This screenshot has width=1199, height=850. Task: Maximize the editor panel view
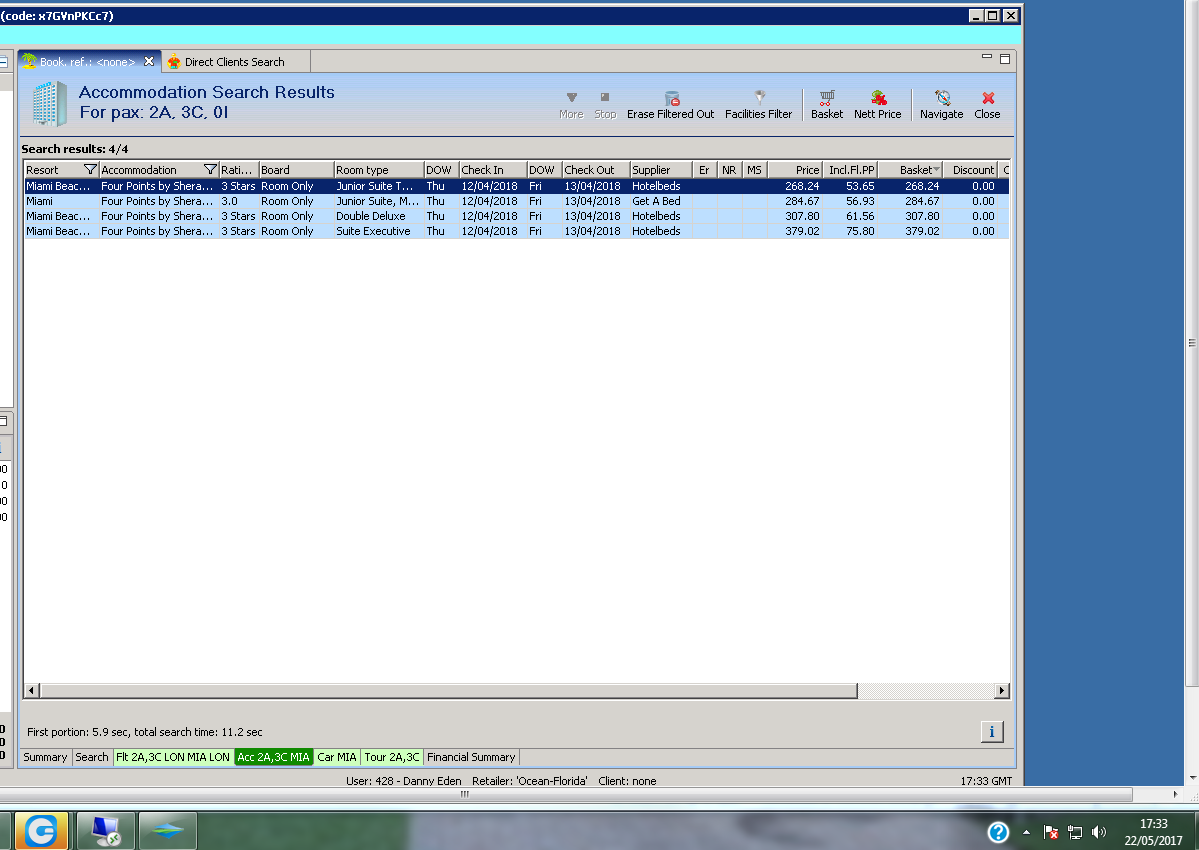pyautogui.click(x=1005, y=59)
